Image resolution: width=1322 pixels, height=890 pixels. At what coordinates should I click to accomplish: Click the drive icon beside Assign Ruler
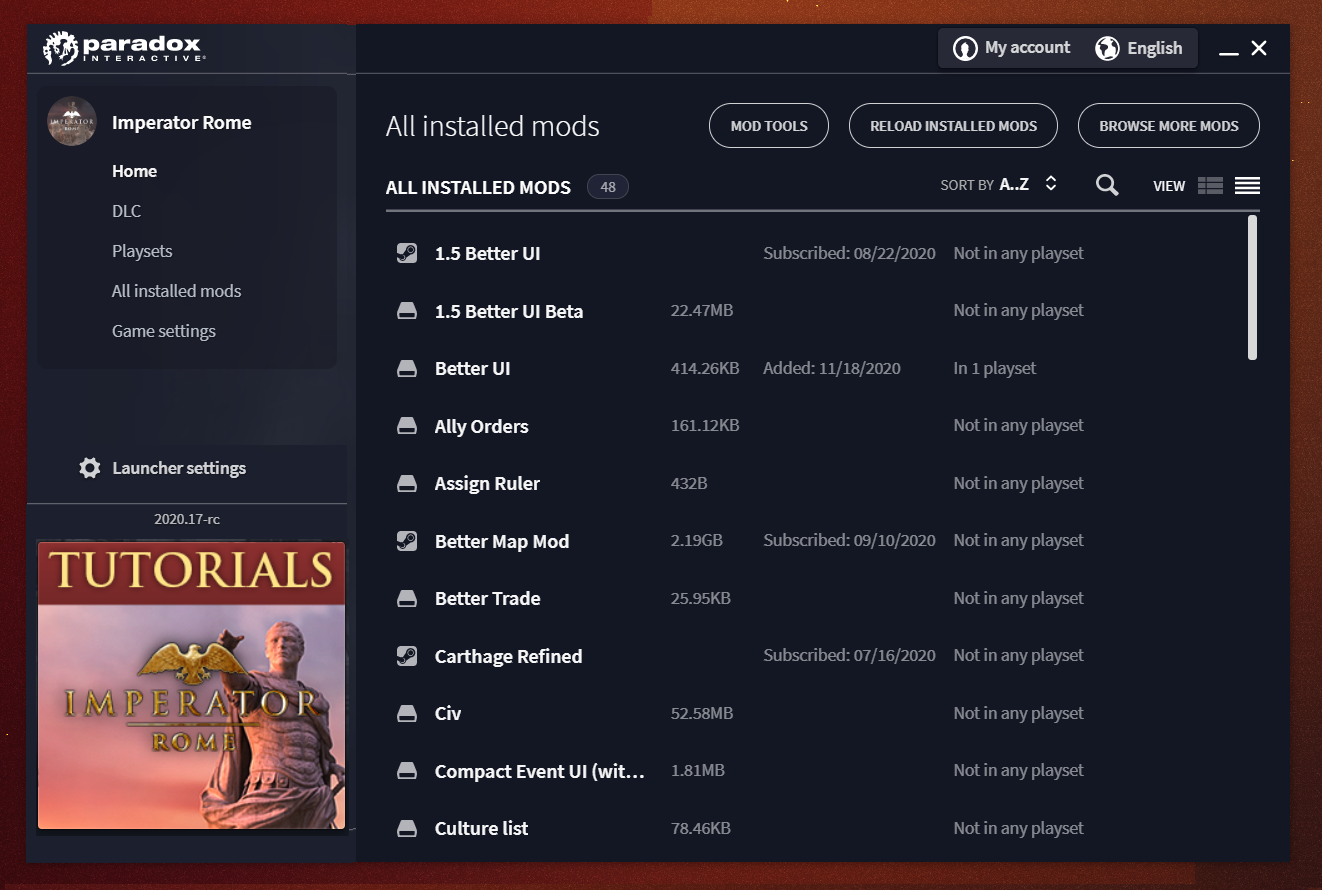(x=406, y=483)
